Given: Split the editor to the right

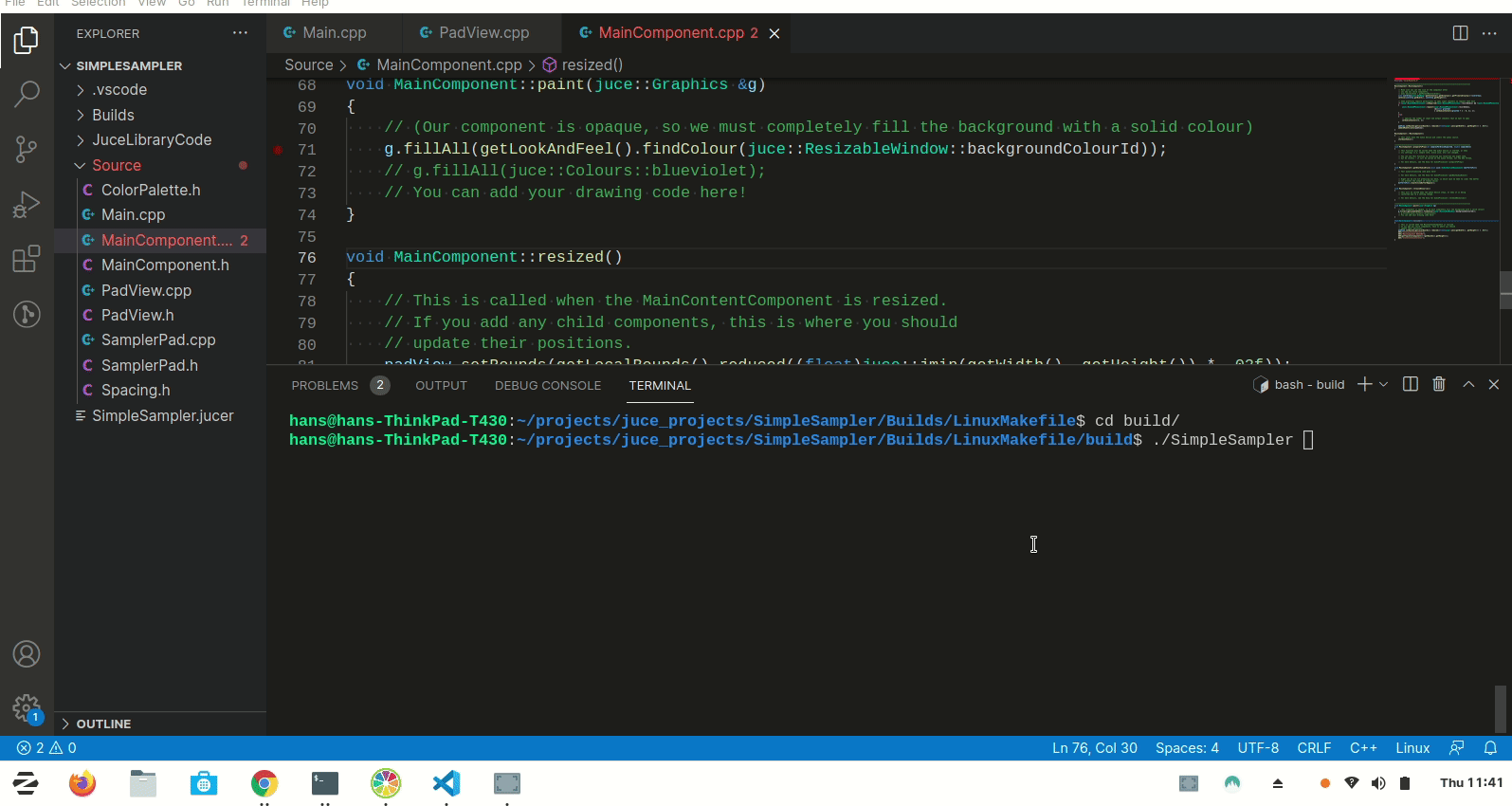Looking at the screenshot, I should pos(1460,33).
